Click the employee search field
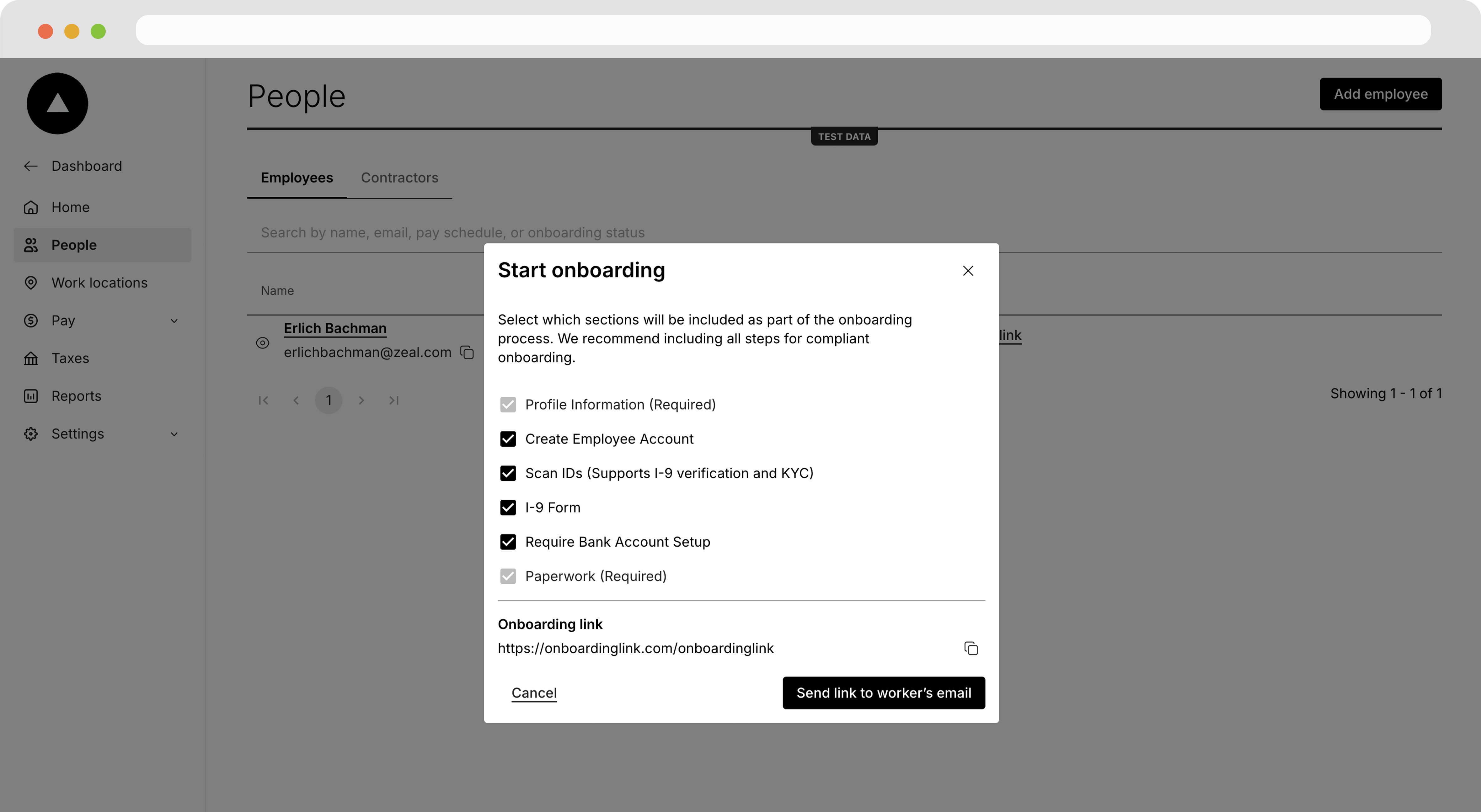The image size is (1481, 812). (x=845, y=233)
